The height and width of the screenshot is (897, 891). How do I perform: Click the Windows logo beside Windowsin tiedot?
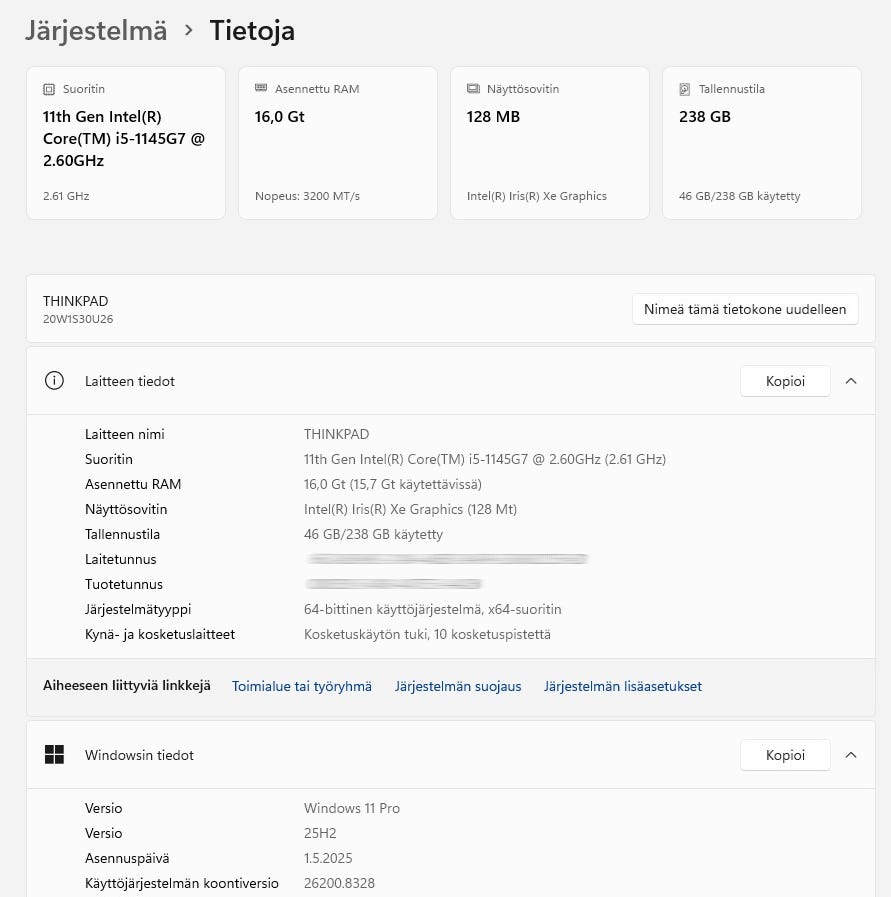[x=54, y=755]
